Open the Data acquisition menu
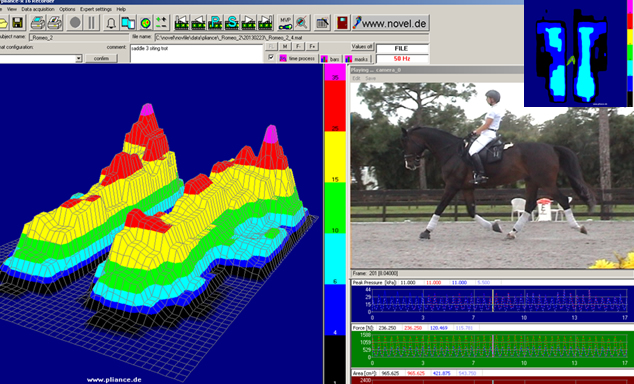634x384 pixels. pos(38,9)
